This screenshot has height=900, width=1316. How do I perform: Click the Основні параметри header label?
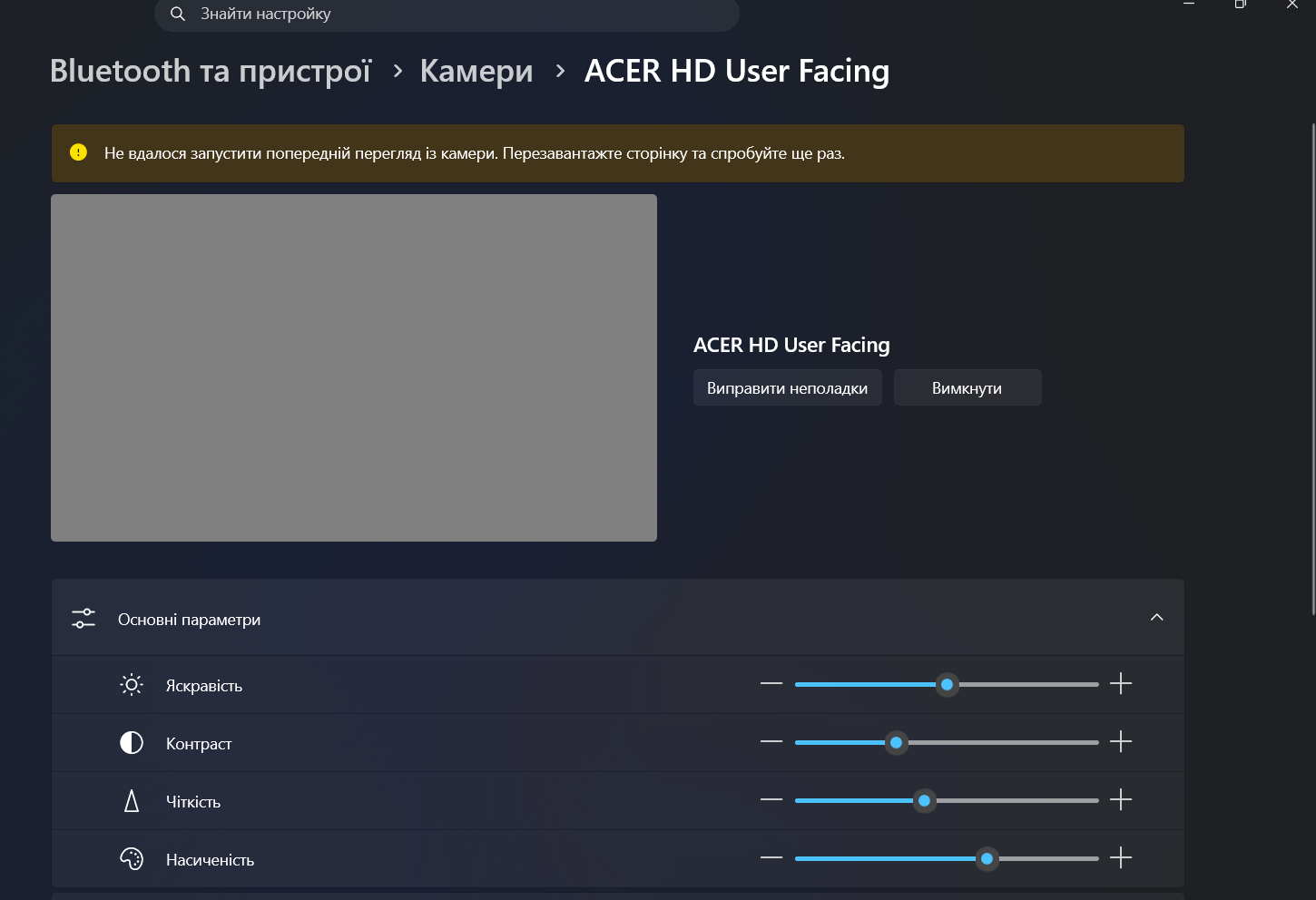[x=190, y=620]
